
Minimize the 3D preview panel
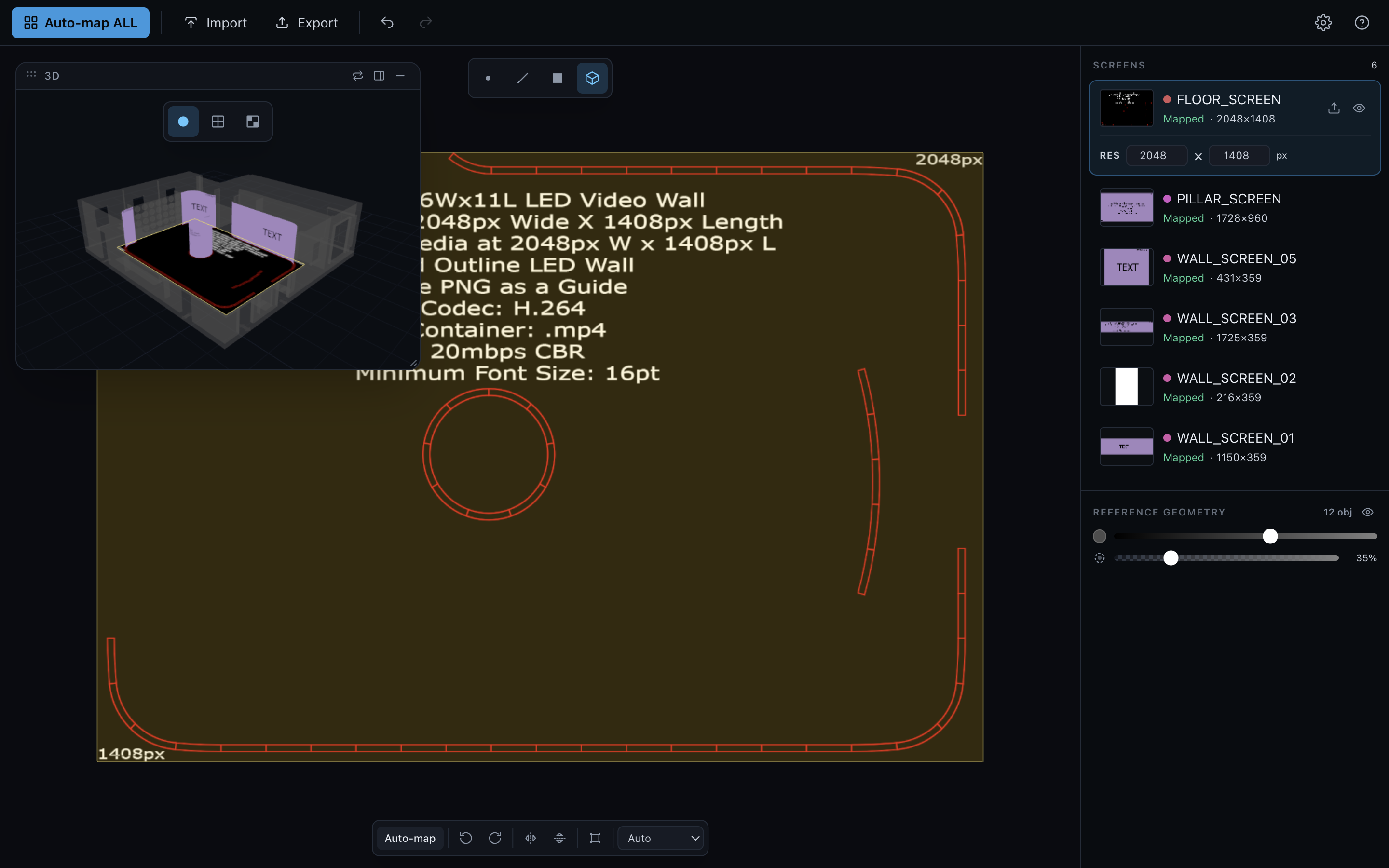coord(400,76)
